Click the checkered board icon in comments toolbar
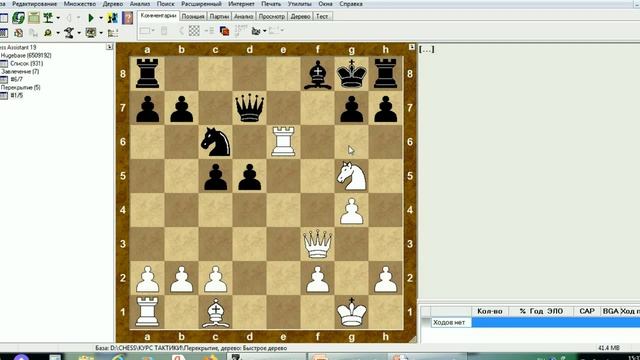Image resolution: width=640 pixels, height=360 pixels. 194,31
